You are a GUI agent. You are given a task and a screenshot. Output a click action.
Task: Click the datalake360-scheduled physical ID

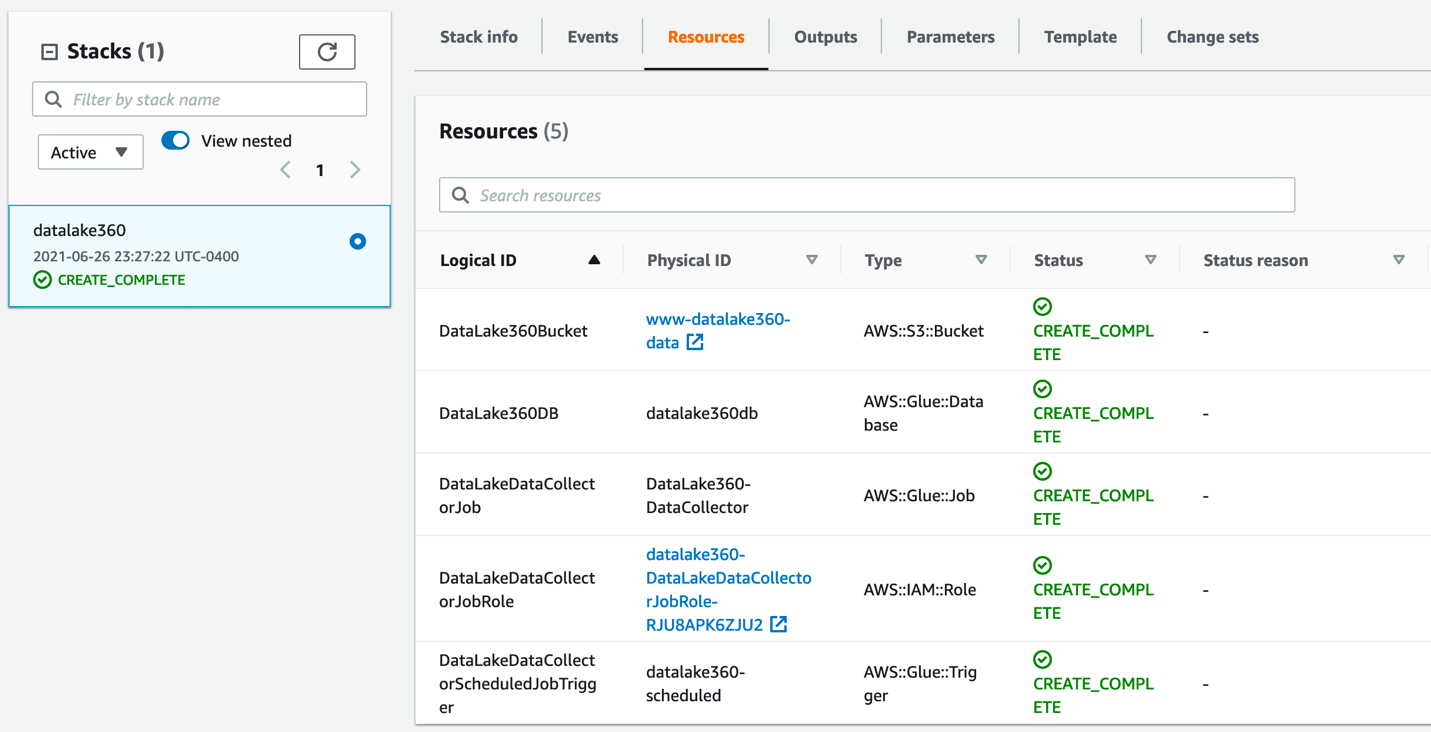coord(696,683)
